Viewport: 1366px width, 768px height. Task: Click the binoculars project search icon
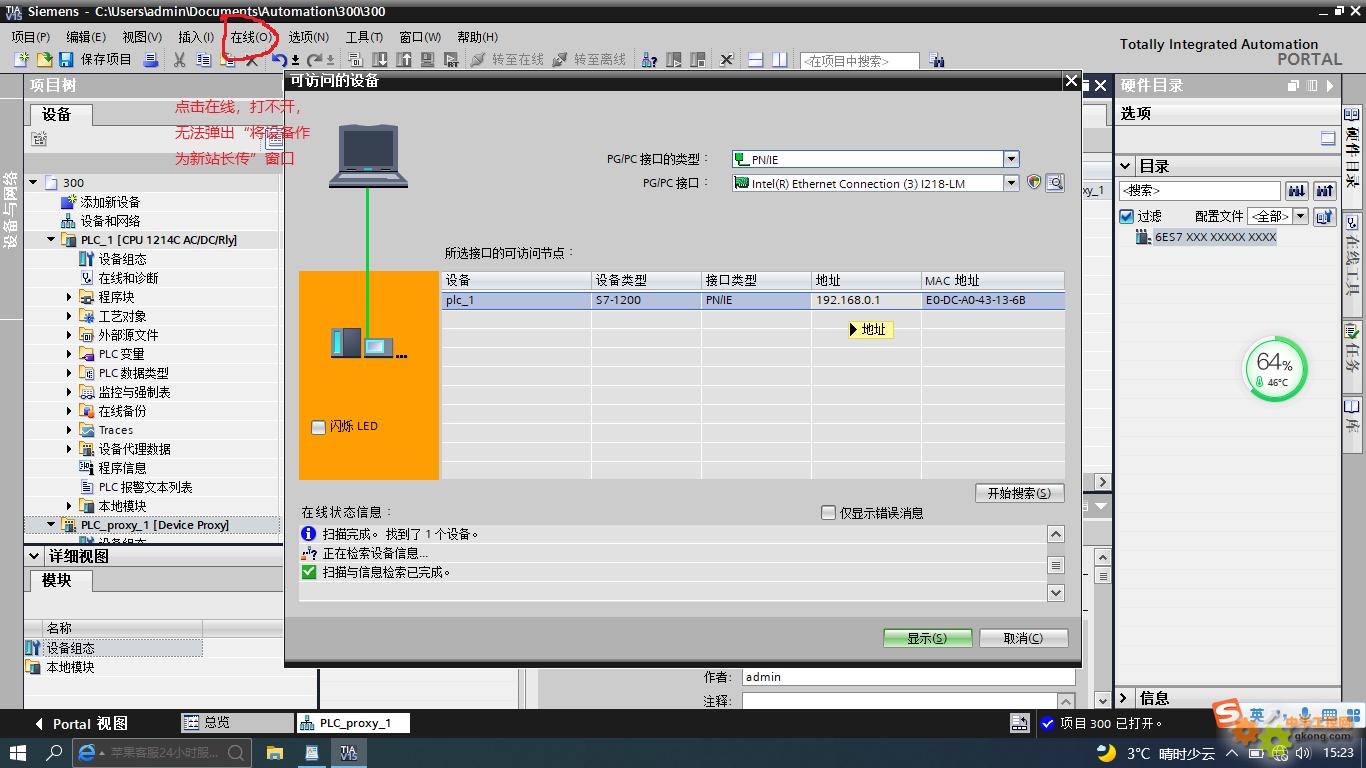[936, 60]
